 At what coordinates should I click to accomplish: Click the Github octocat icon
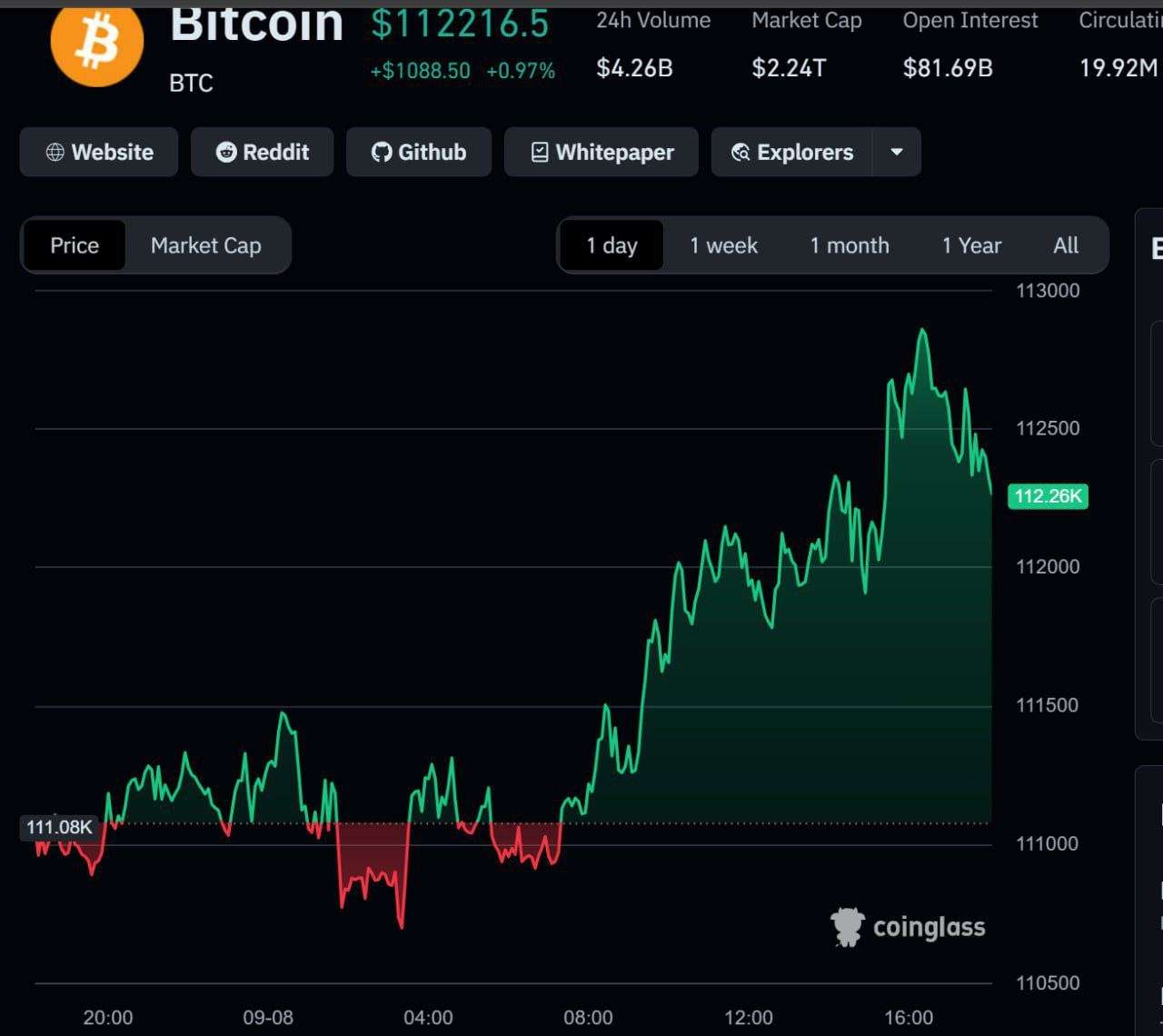point(382,152)
